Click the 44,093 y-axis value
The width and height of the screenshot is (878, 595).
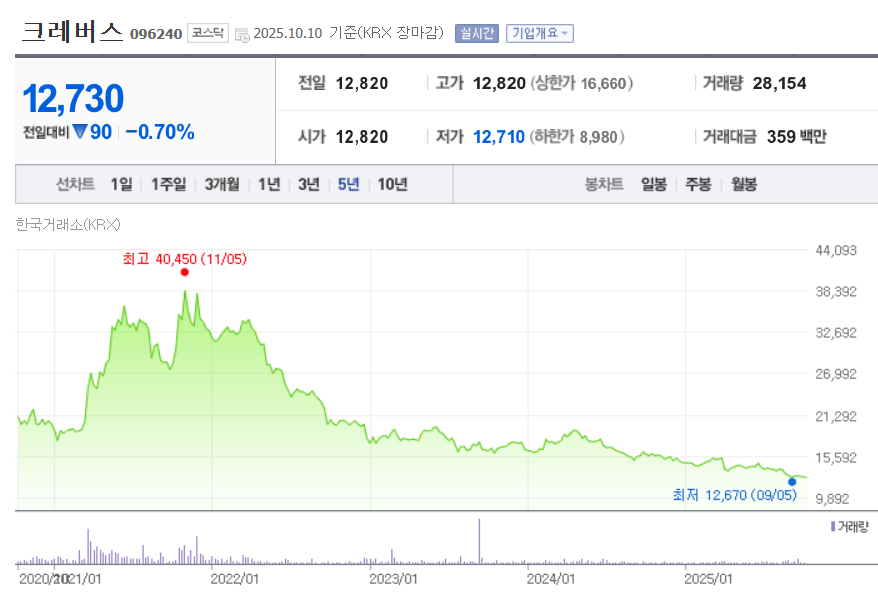(836, 251)
